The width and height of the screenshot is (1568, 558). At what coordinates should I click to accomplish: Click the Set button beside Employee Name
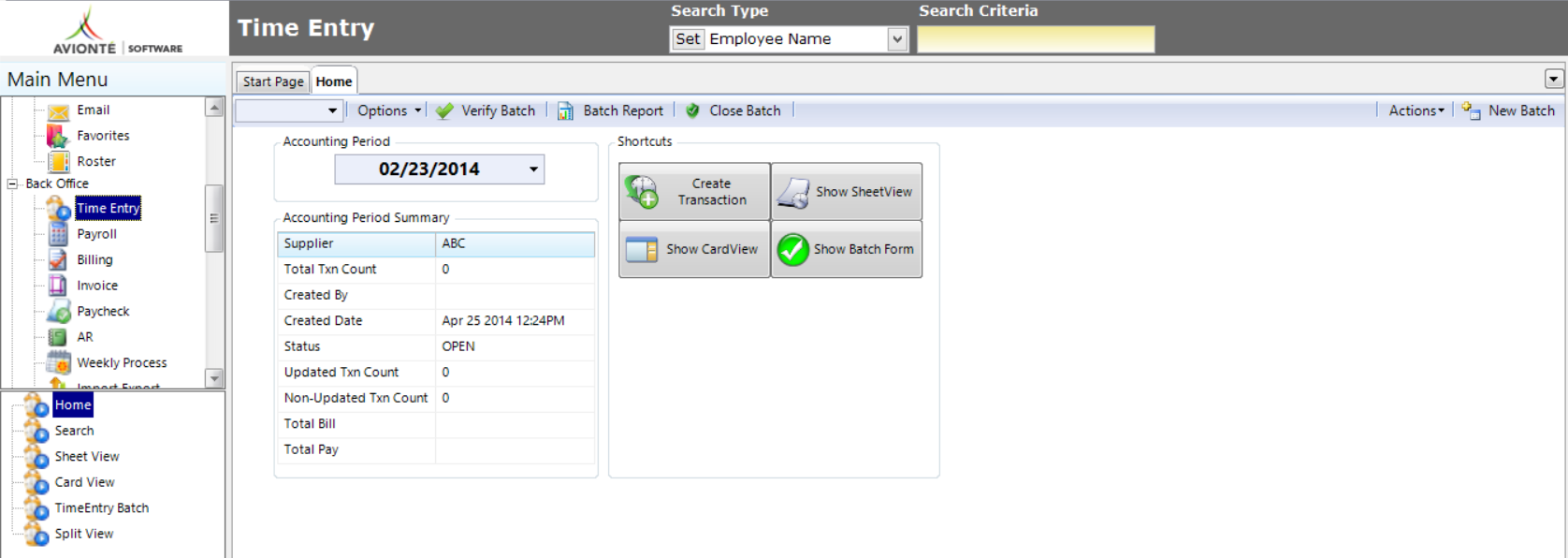(x=688, y=39)
